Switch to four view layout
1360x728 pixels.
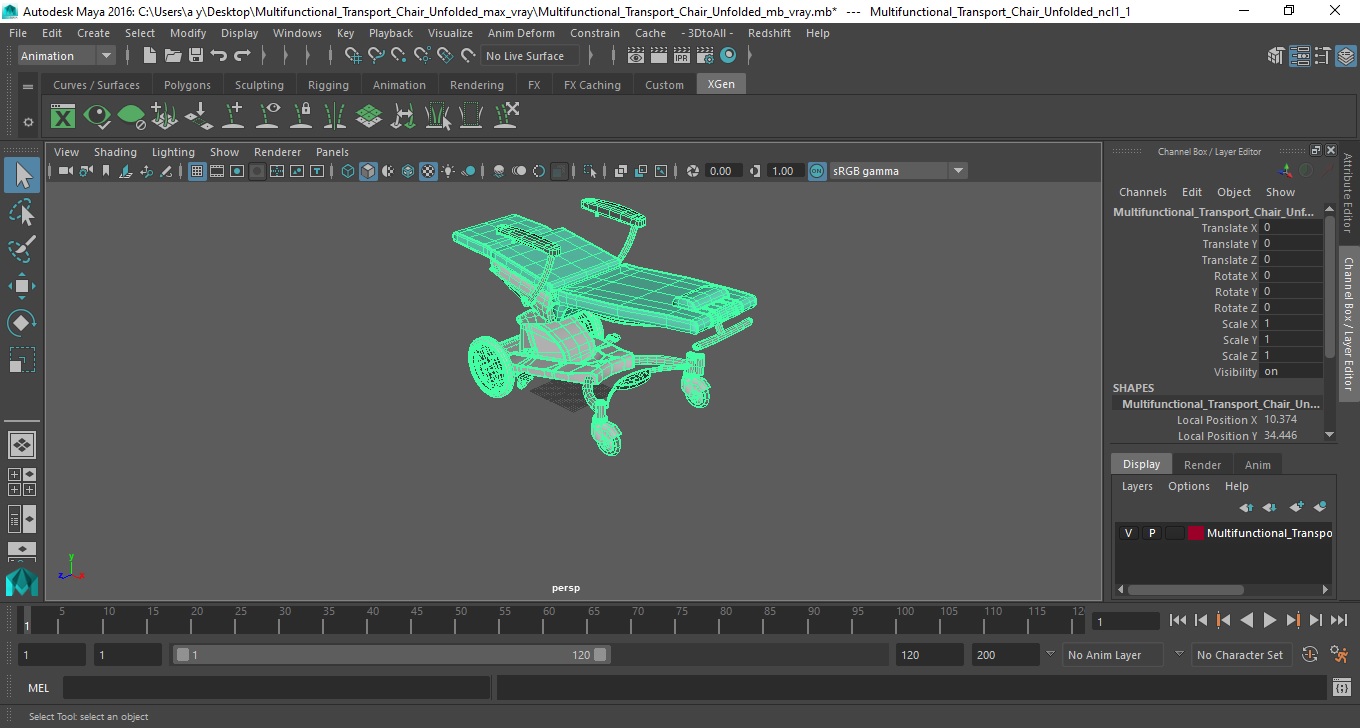pyautogui.click(x=22, y=482)
